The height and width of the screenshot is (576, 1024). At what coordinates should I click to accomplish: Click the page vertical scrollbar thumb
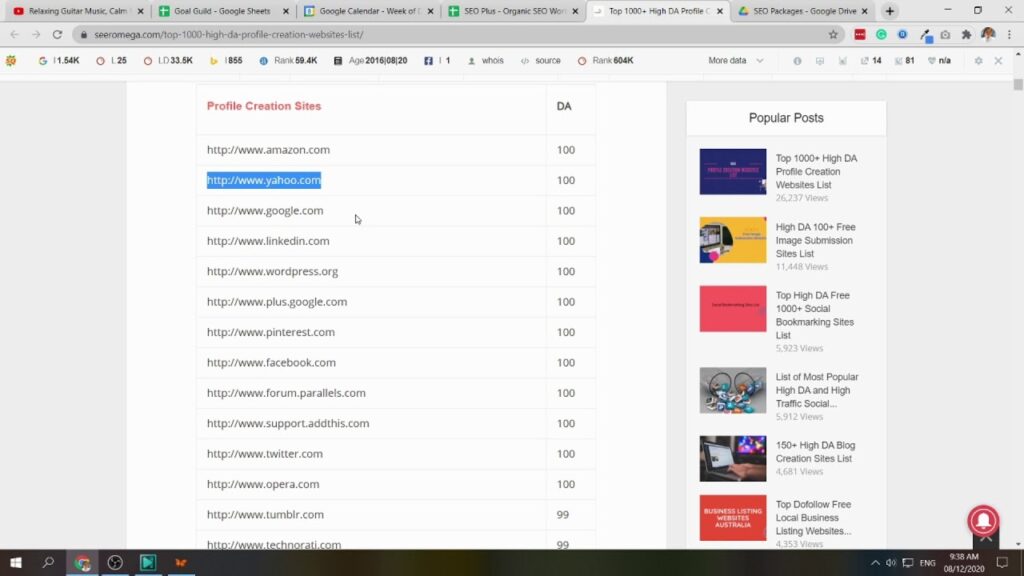pos(1018,84)
